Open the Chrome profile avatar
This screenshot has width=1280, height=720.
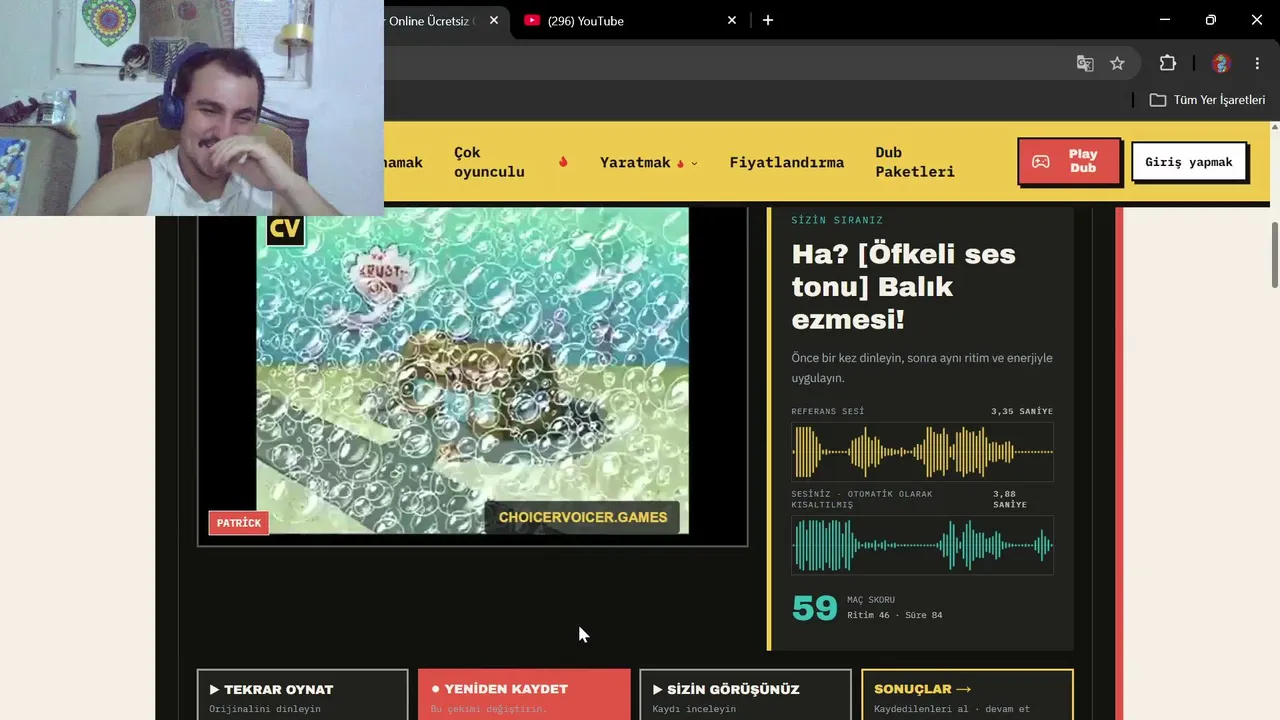(x=1221, y=63)
